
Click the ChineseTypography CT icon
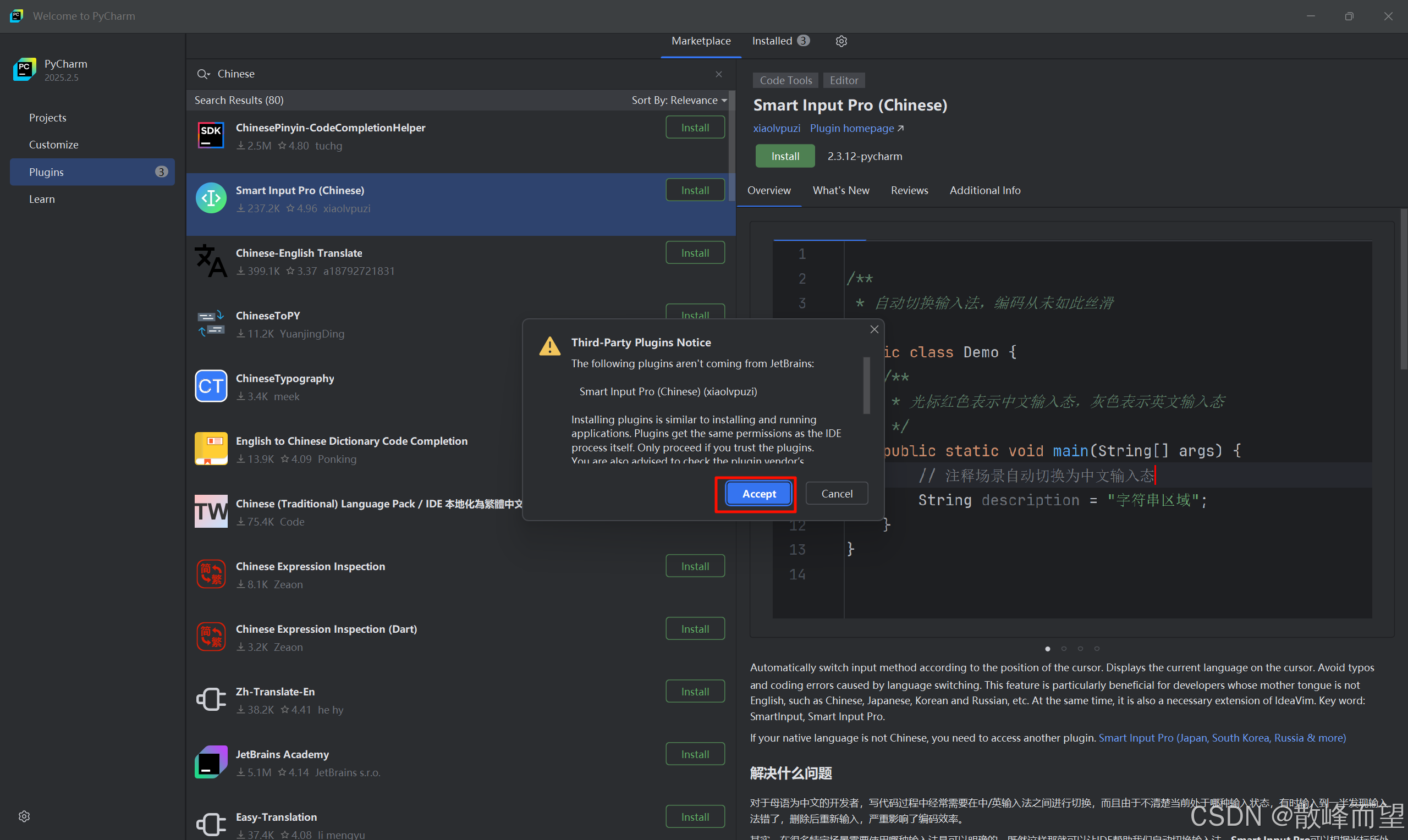(211, 386)
